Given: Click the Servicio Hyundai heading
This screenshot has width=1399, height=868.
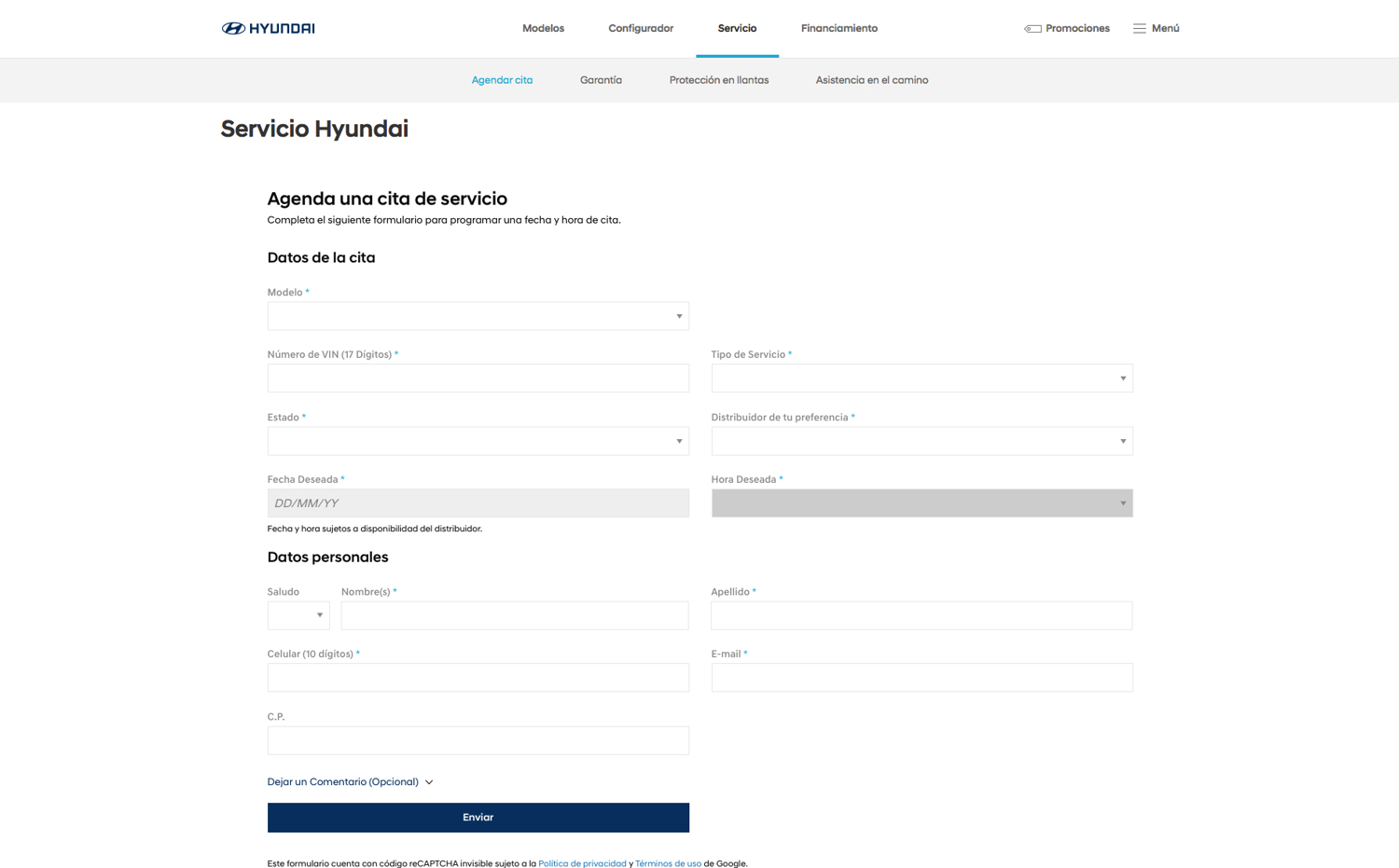Looking at the screenshot, I should pyautogui.click(x=314, y=129).
